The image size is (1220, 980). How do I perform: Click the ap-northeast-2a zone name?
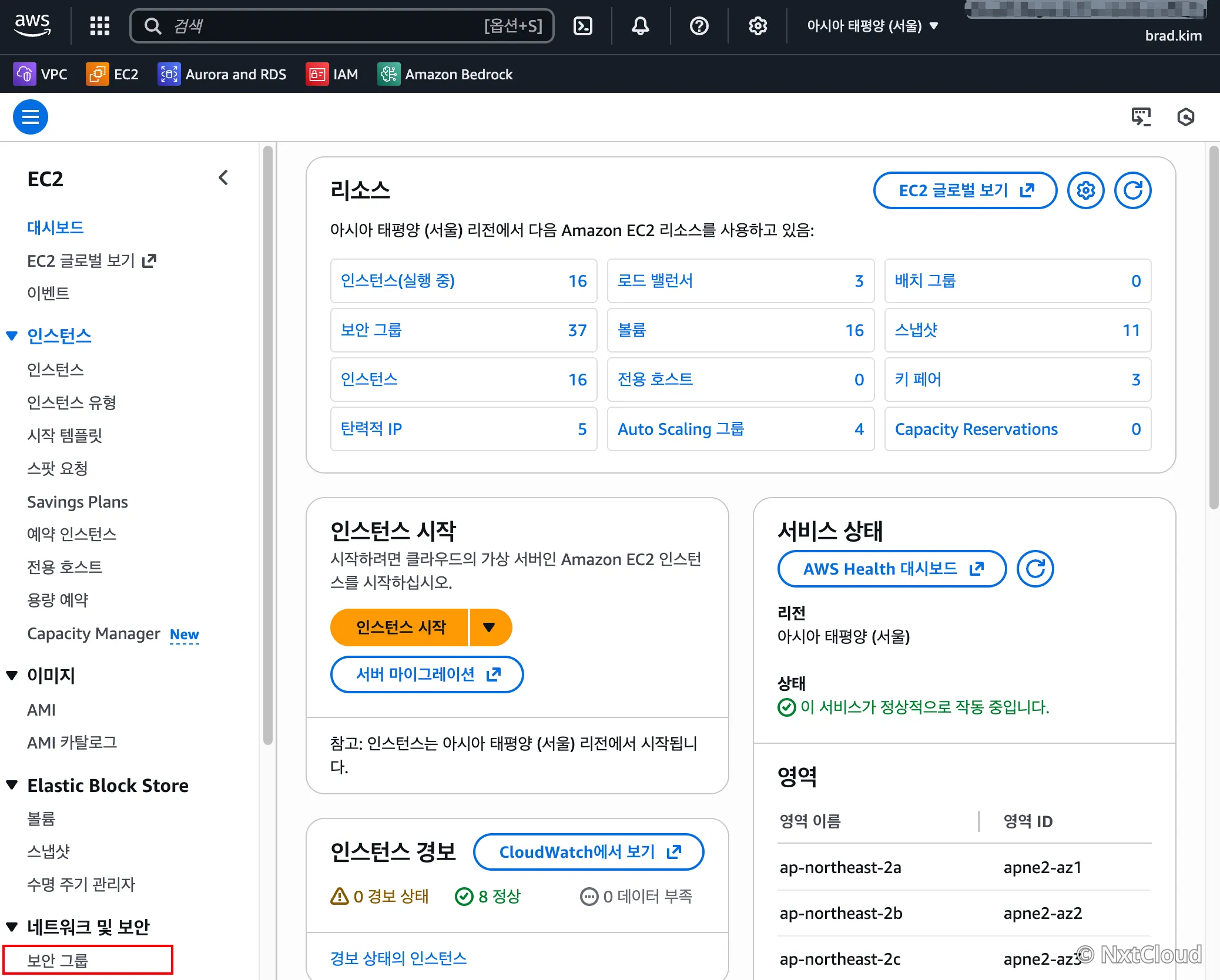840,867
